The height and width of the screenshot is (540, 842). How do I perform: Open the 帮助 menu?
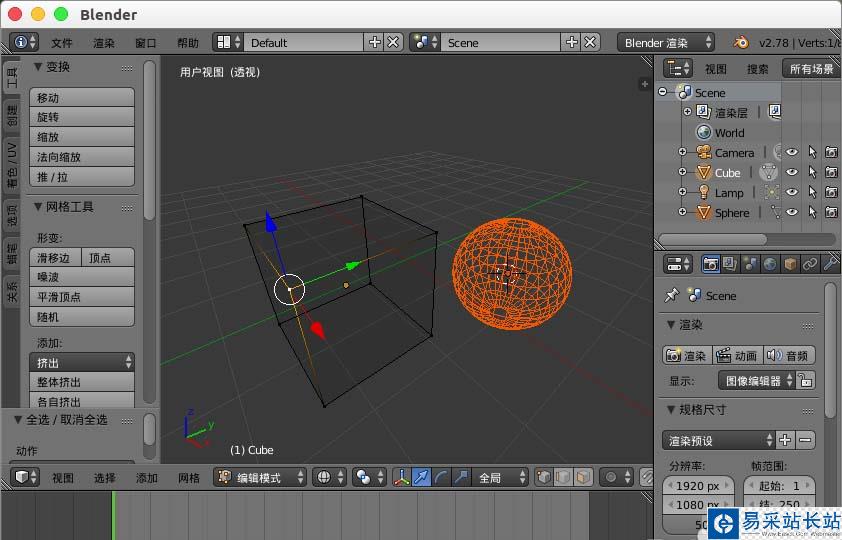(188, 43)
